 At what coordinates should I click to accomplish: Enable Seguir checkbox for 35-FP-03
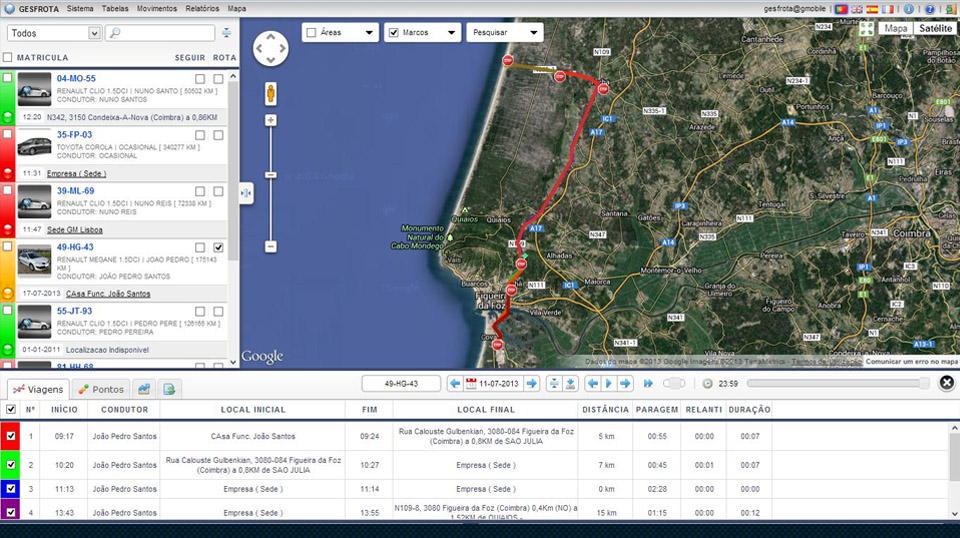pyautogui.click(x=200, y=135)
